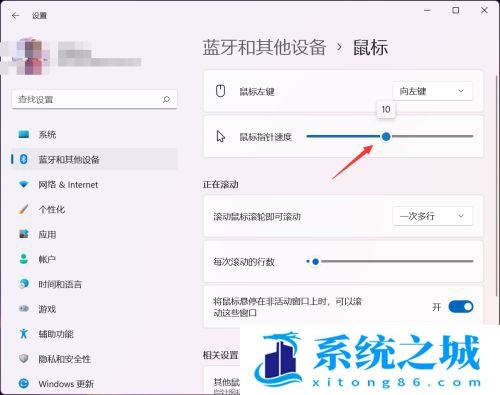The height and width of the screenshot is (395, 500).
Task: Click the search magnifier icon
Action: pos(166,99)
